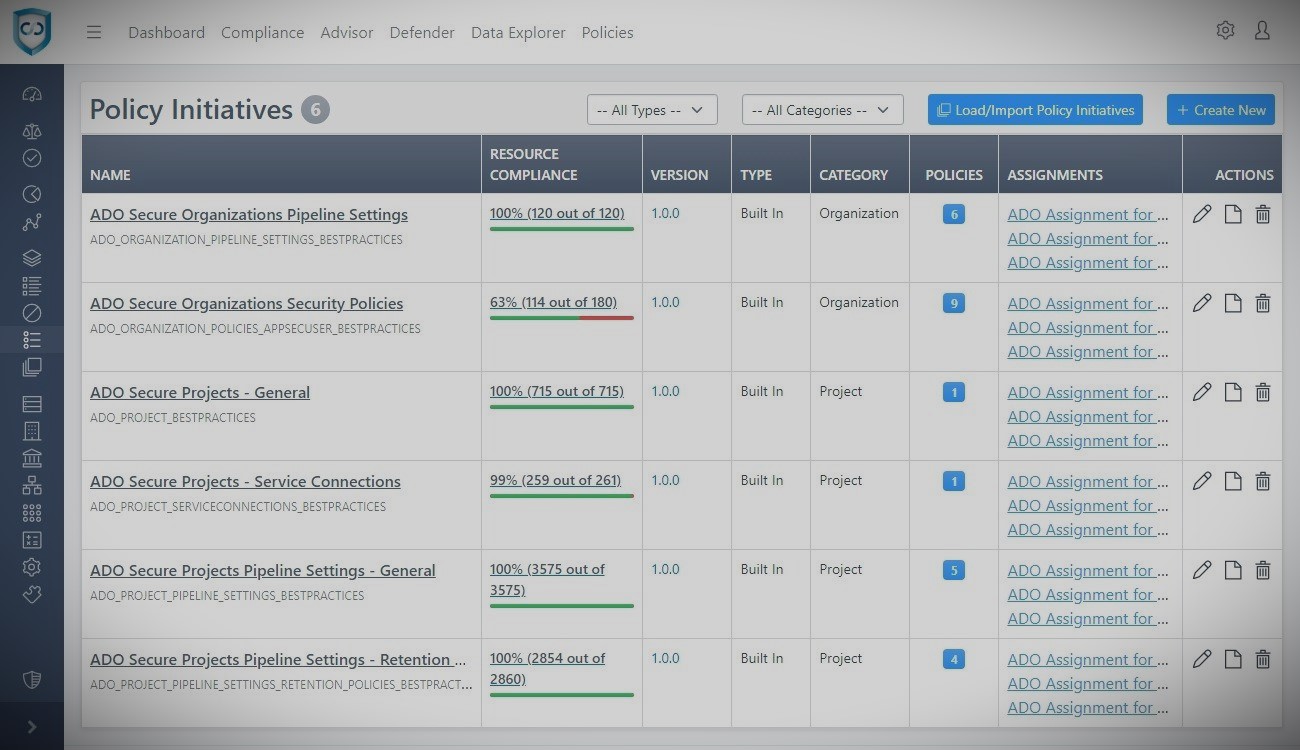Click the Create New button

point(1220,110)
